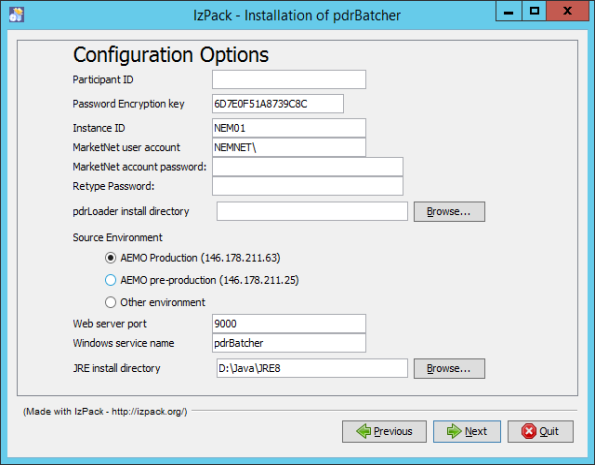595x465 pixels.
Task: Click into Password Encryption key field
Action: pyautogui.click(x=278, y=104)
